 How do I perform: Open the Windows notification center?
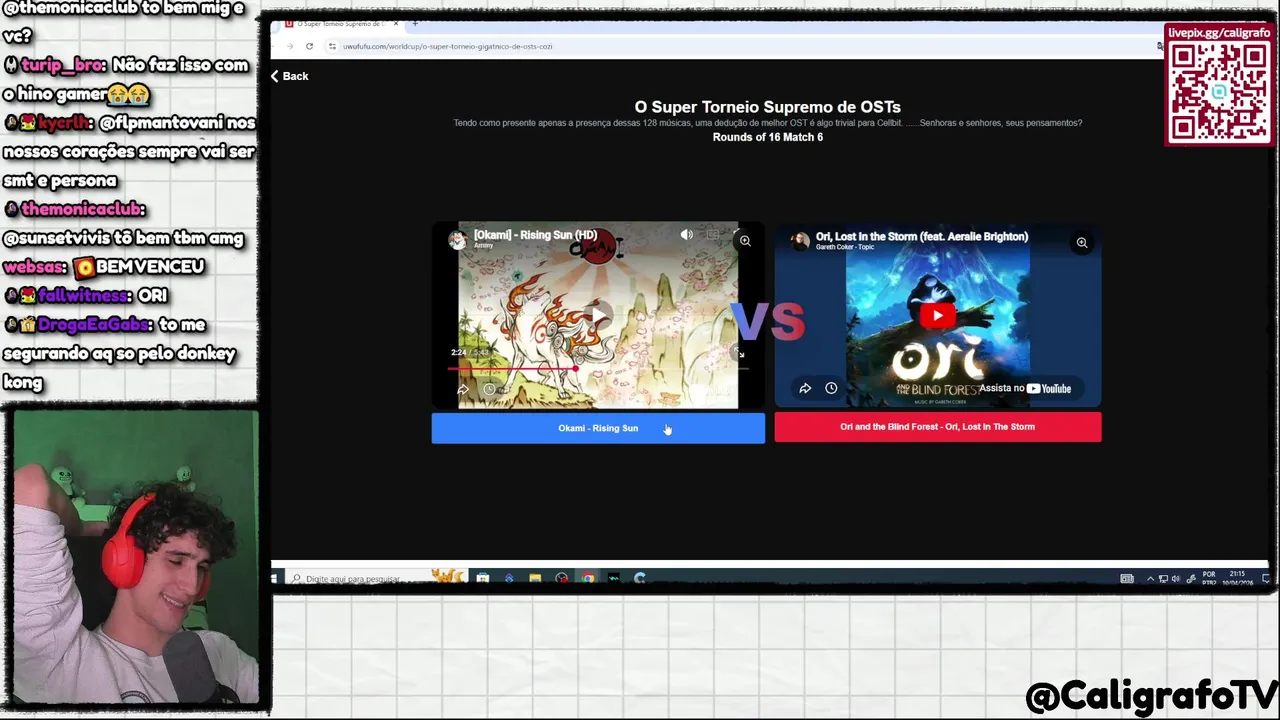click(x=1265, y=578)
